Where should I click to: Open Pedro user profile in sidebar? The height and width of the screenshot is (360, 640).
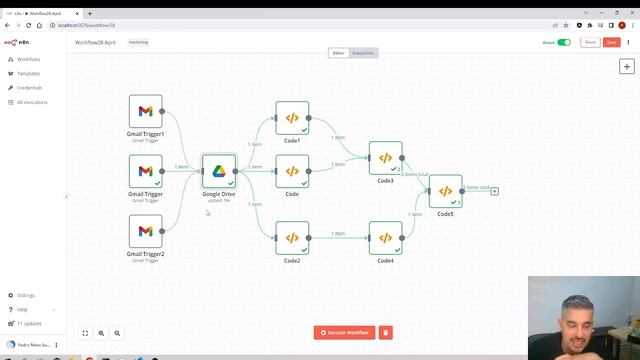coord(29,345)
